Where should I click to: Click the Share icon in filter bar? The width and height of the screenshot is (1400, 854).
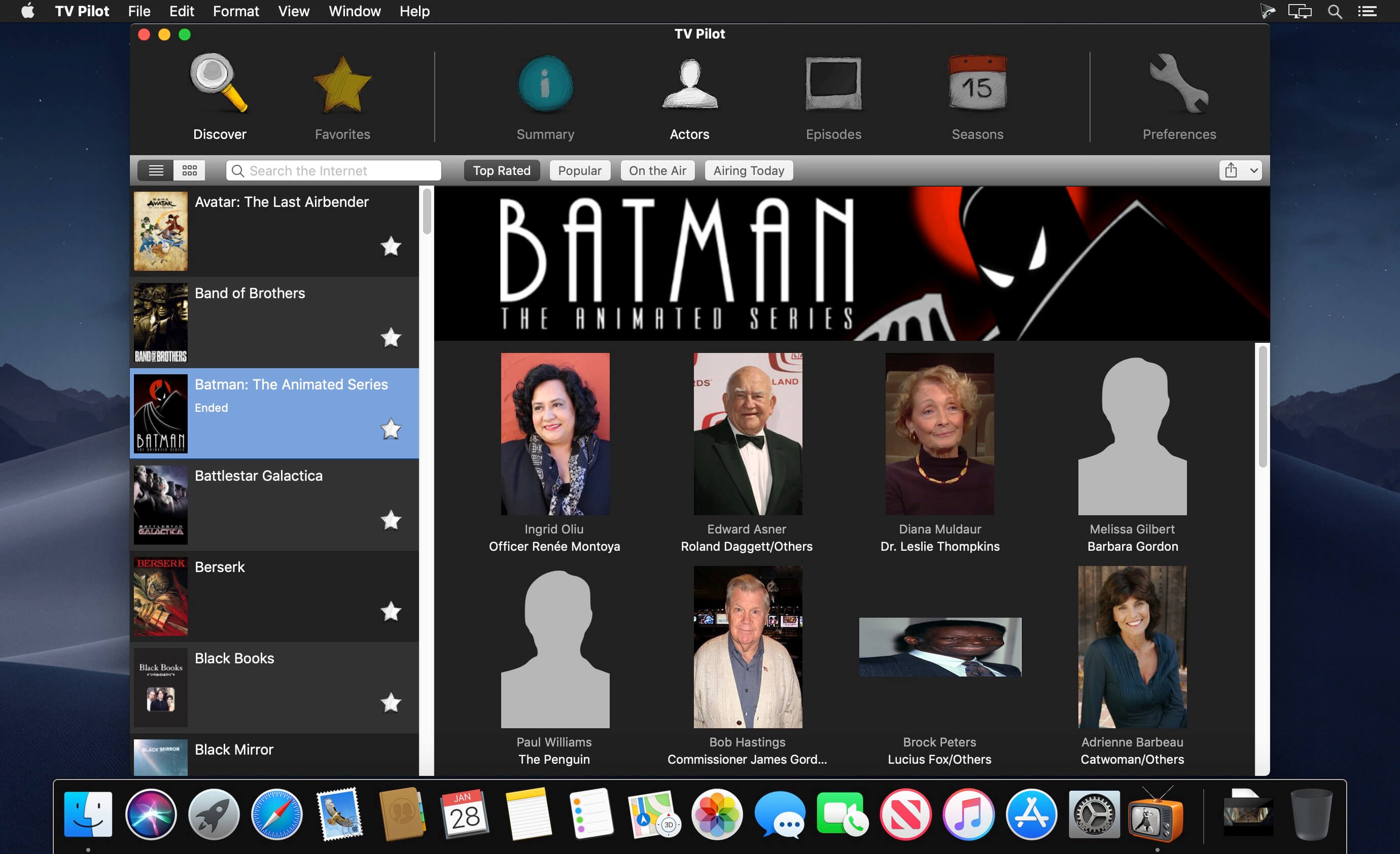coord(1231,170)
